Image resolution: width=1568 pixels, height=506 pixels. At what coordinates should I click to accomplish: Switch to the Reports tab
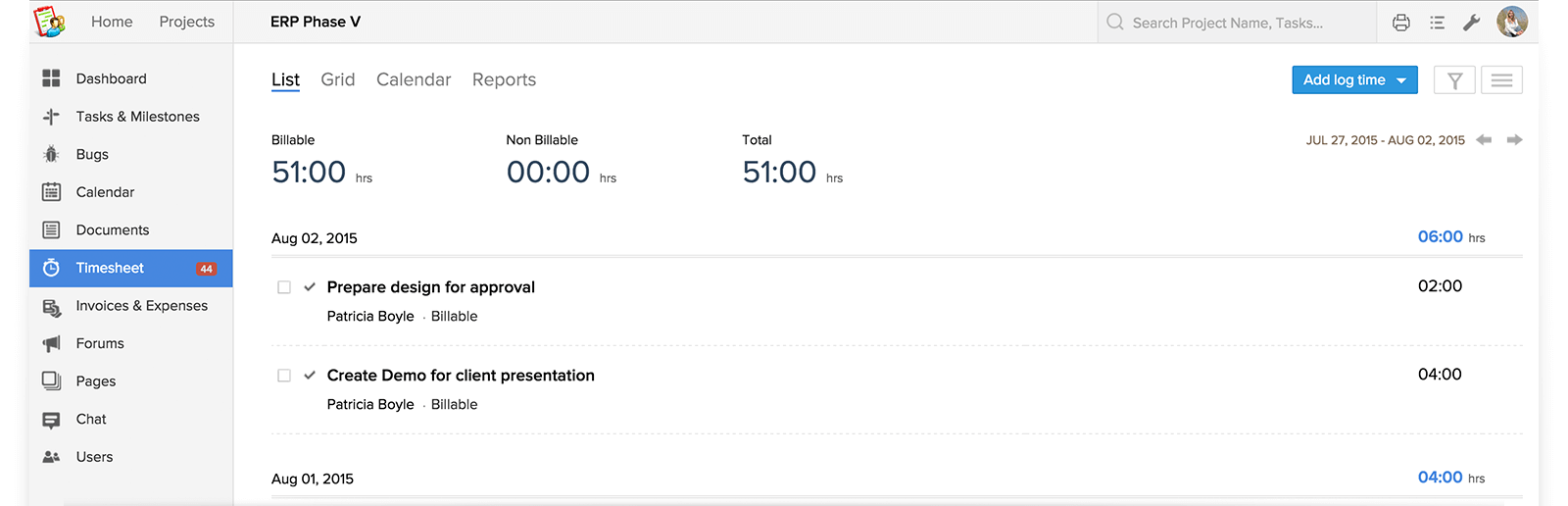coord(504,79)
